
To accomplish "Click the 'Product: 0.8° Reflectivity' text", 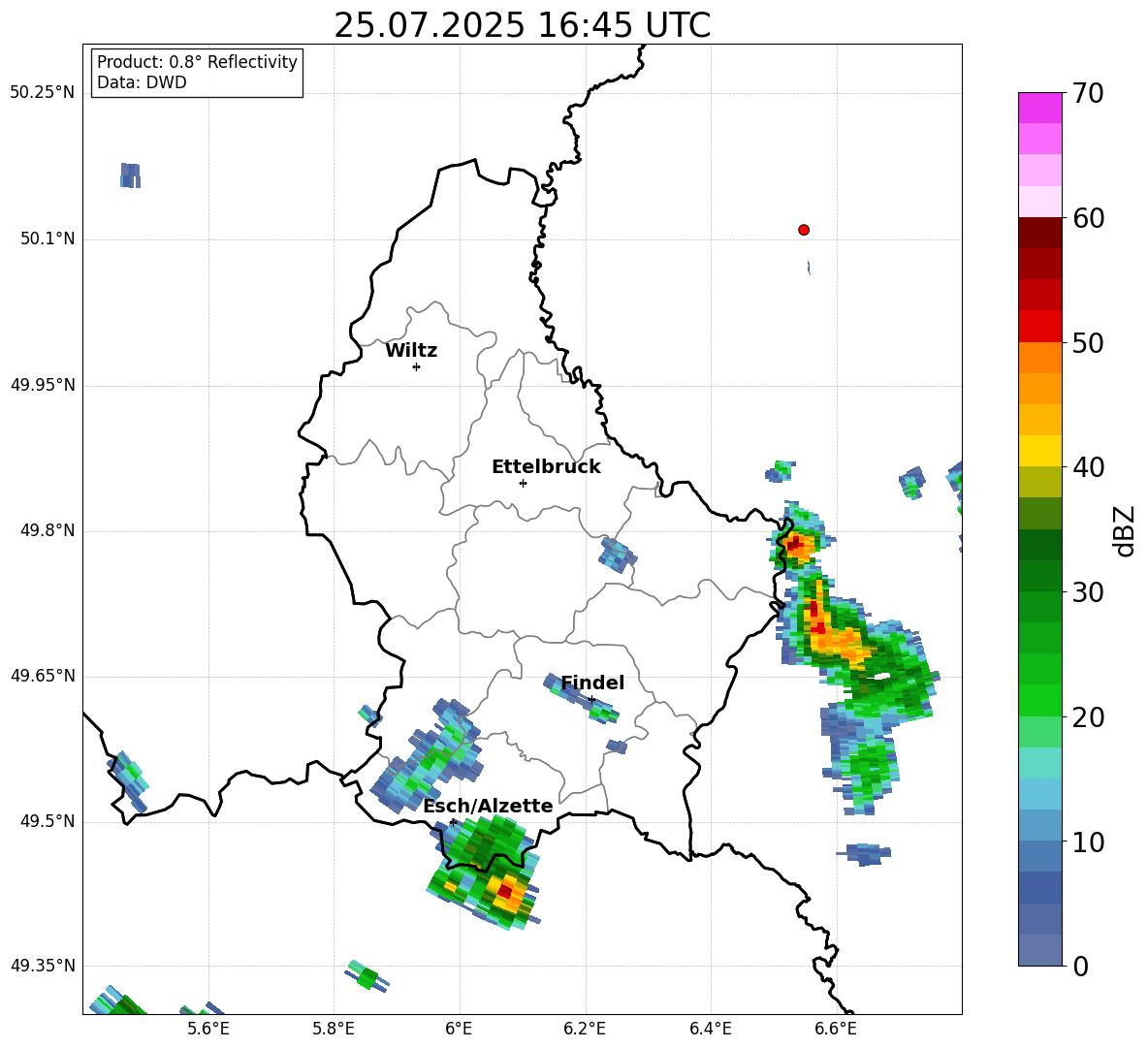I will [197, 62].
